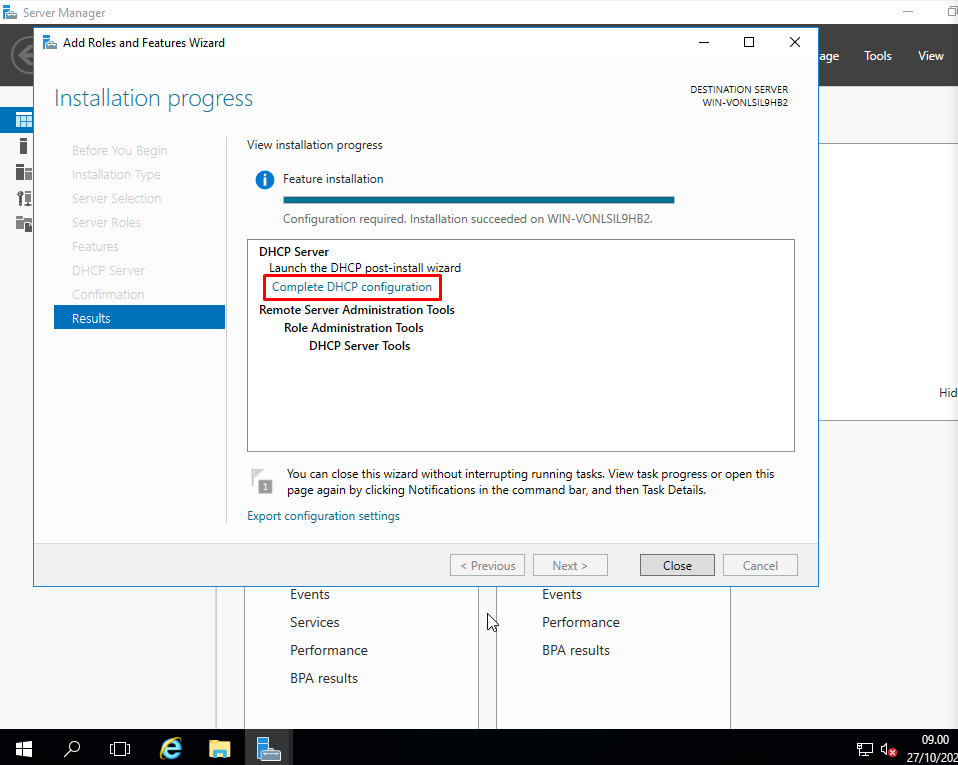Click Server Manager Dashboard sidebar icon

(x=23, y=120)
